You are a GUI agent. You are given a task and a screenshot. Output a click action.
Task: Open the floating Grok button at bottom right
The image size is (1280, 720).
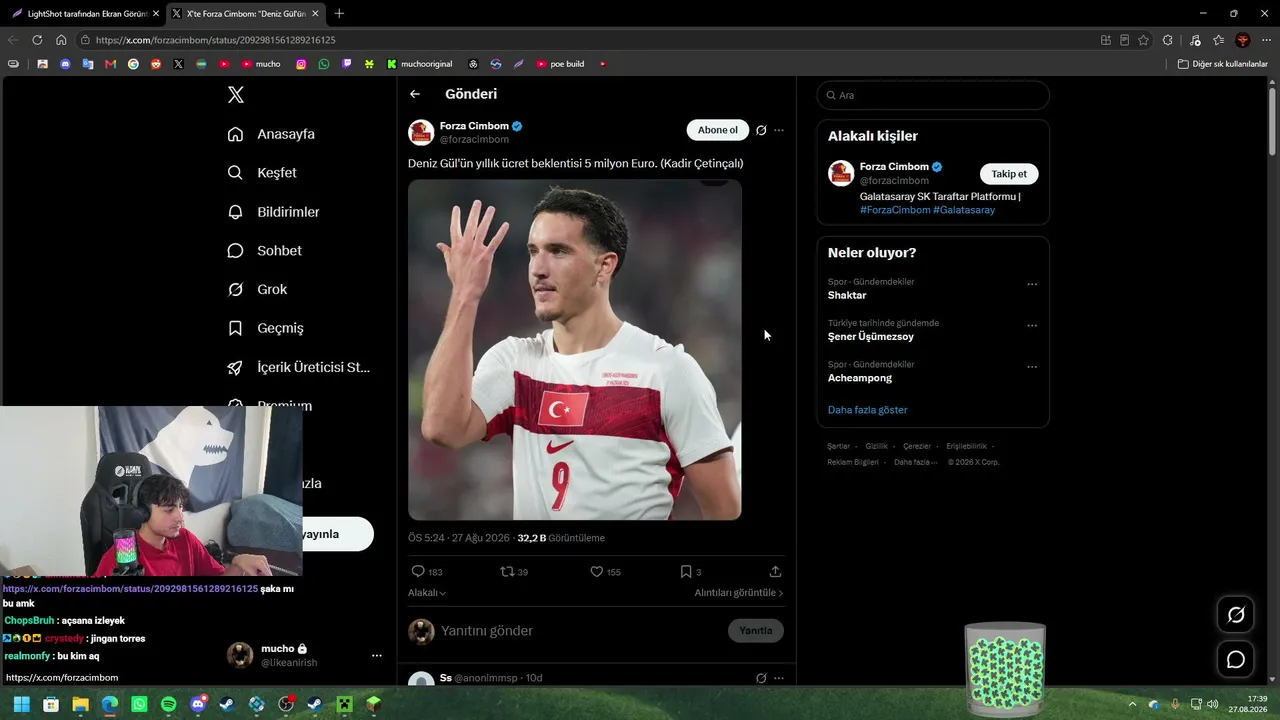point(1236,615)
